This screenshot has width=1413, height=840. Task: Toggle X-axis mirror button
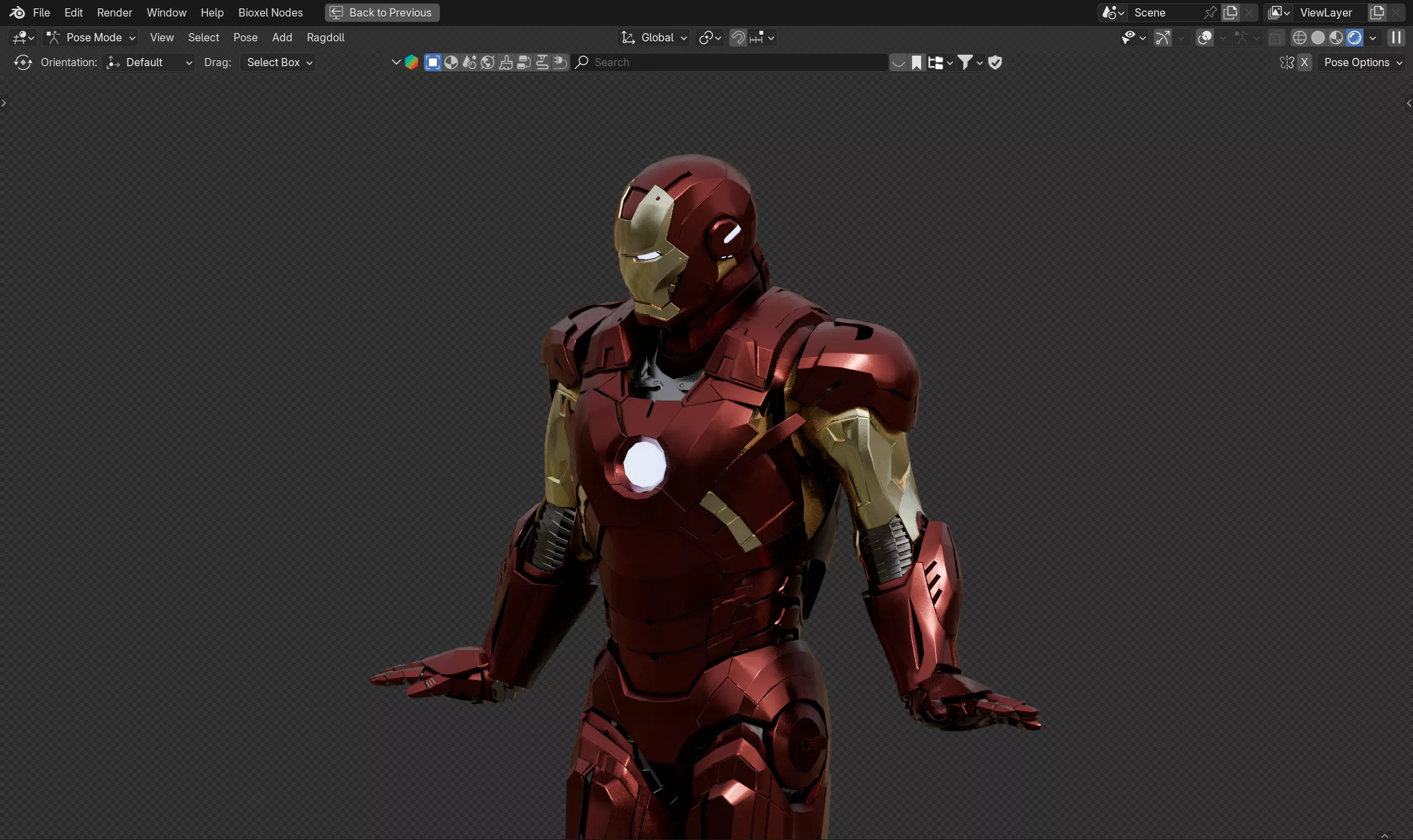click(1304, 62)
